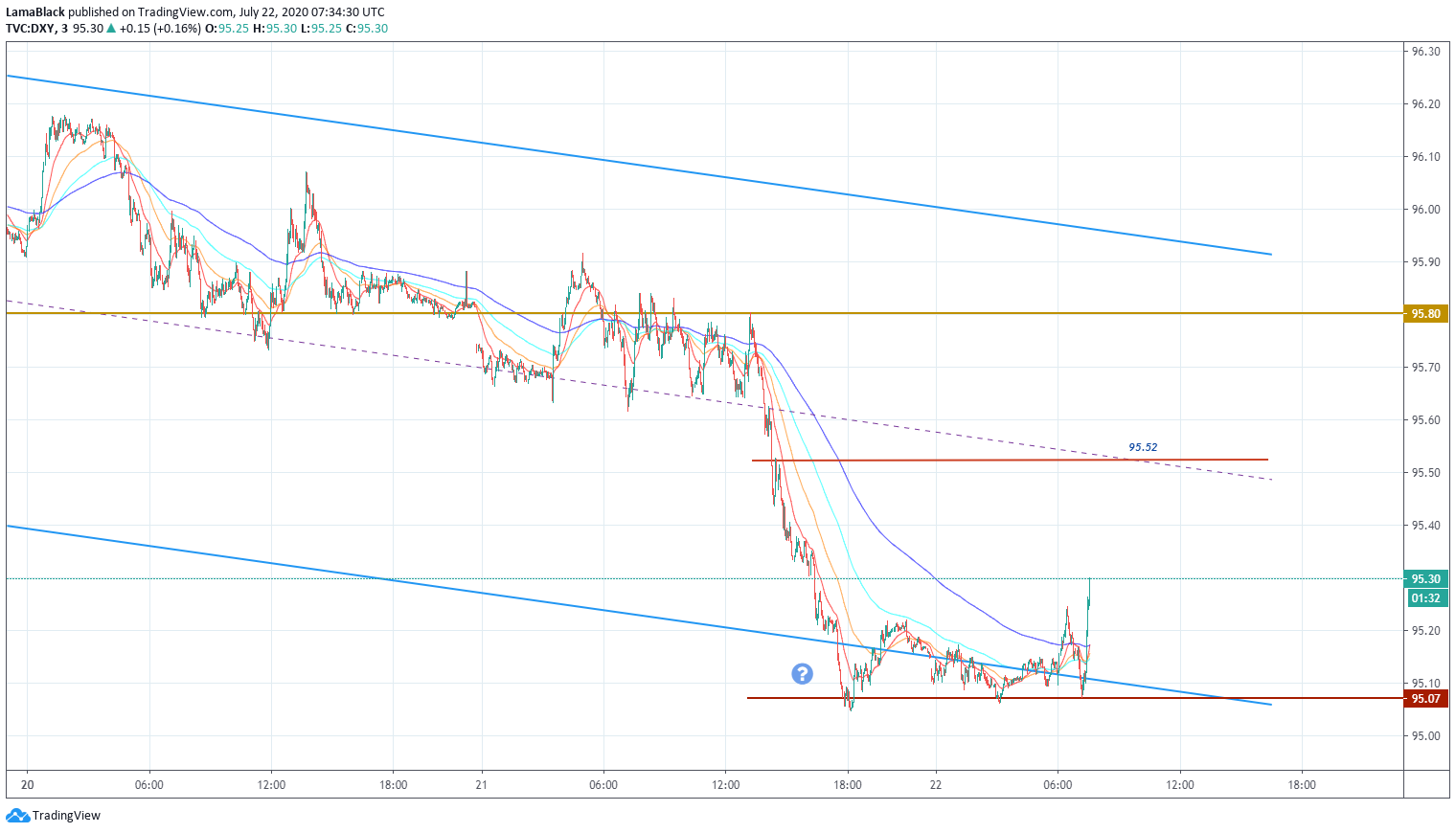Click the 96.10 price axis label

1425,157
